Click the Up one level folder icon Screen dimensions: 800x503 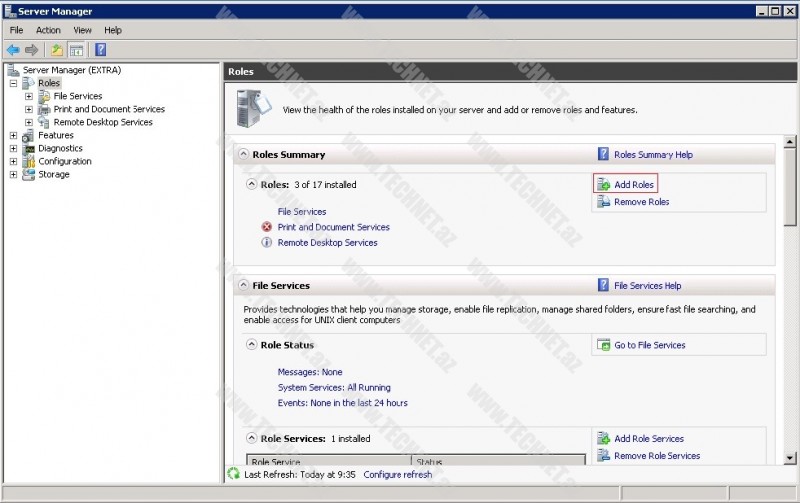(57, 50)
